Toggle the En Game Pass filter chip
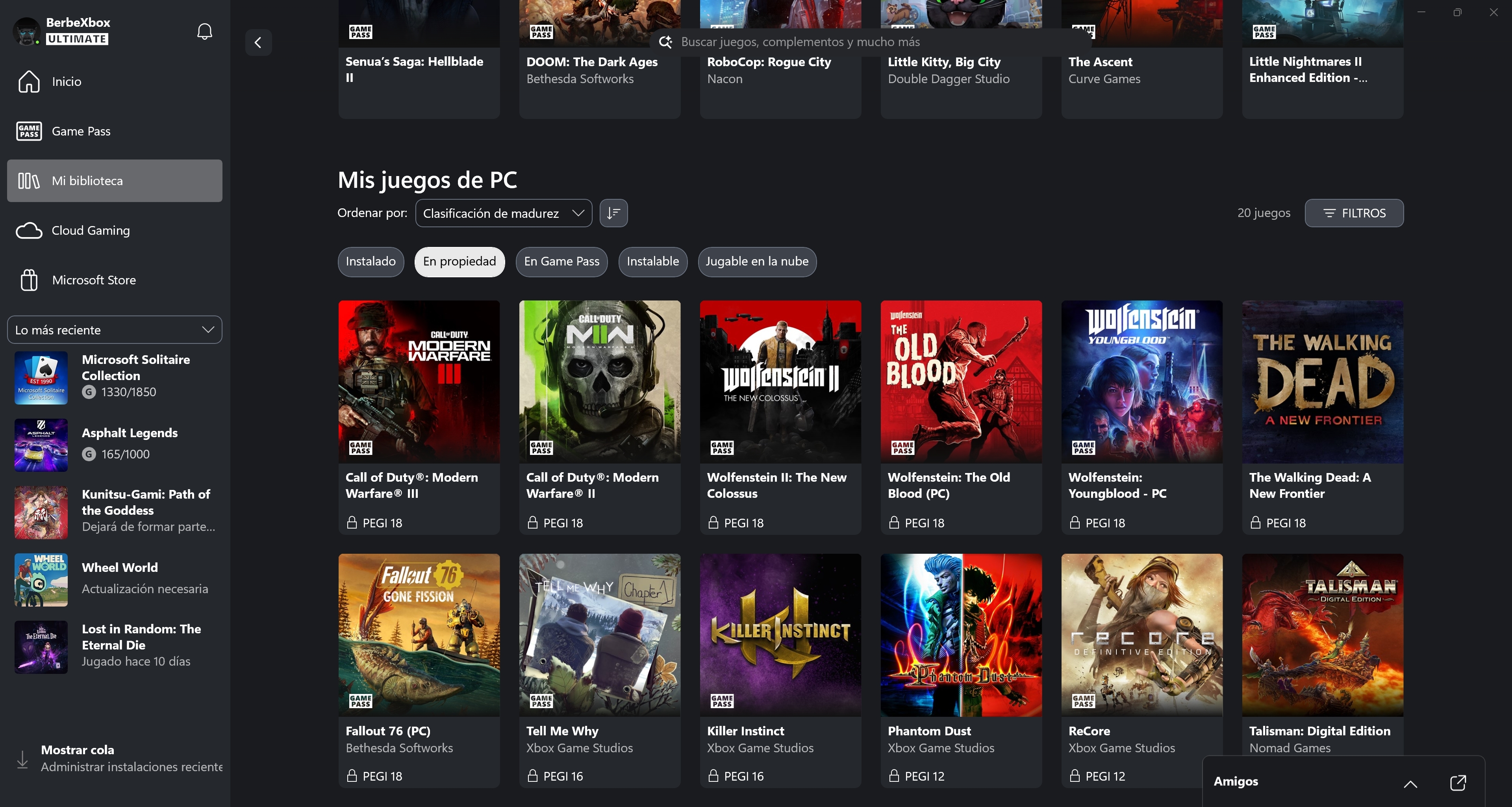This screenshot has height=807, width=1512. click(562, 262)
